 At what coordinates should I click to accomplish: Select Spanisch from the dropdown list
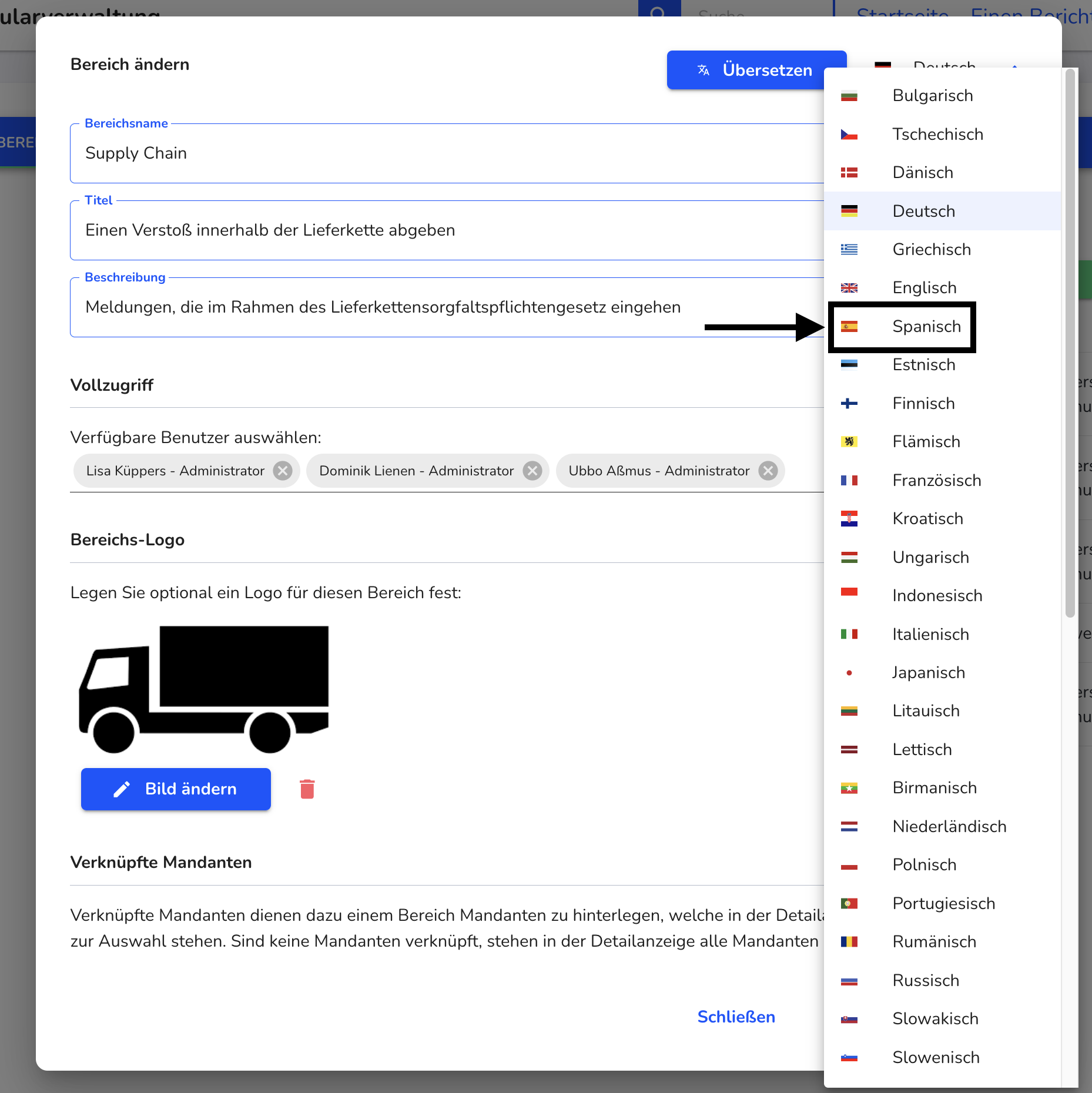pyautogui.click(x=943, y=326)
